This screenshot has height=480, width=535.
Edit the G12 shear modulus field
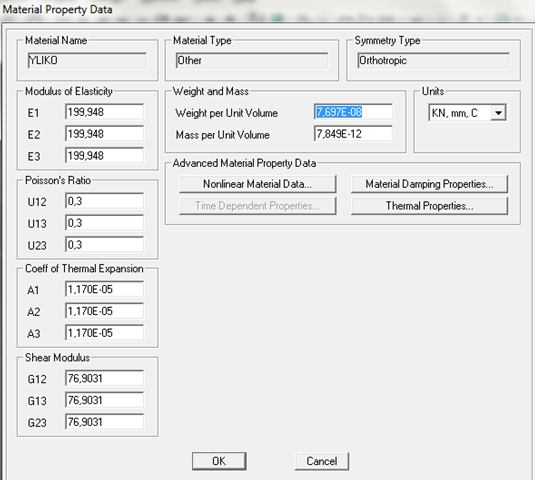(104, 378)
